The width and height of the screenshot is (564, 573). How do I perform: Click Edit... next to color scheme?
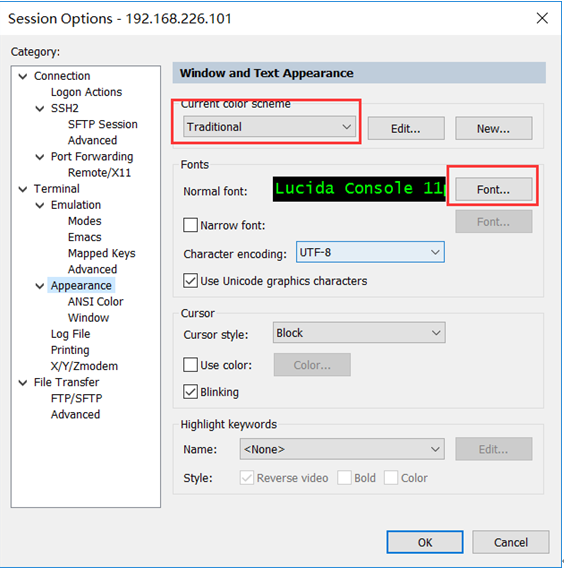pyautogui.click(x=406, y=128)
